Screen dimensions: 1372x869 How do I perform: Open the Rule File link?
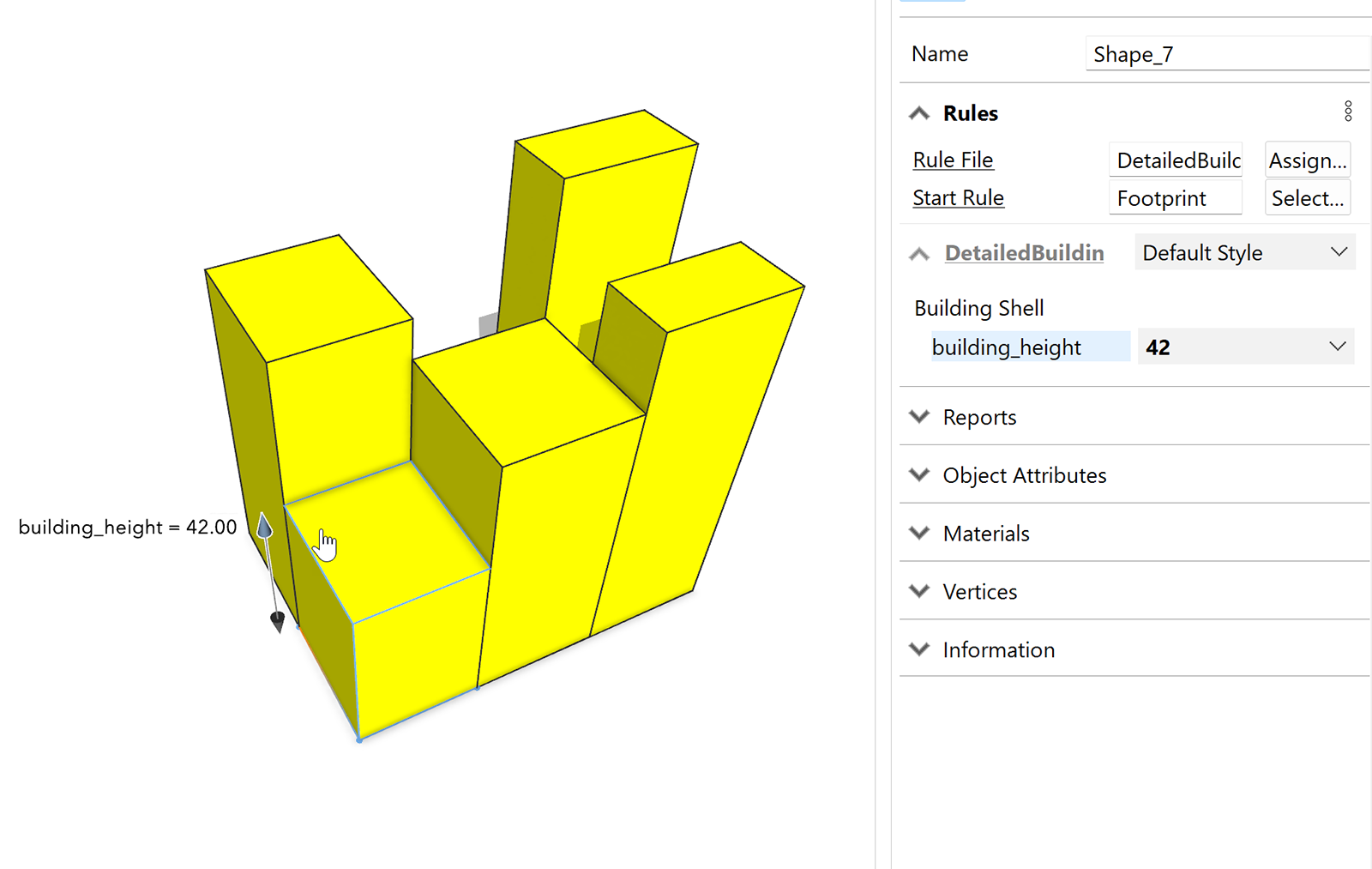click(953, 160)
